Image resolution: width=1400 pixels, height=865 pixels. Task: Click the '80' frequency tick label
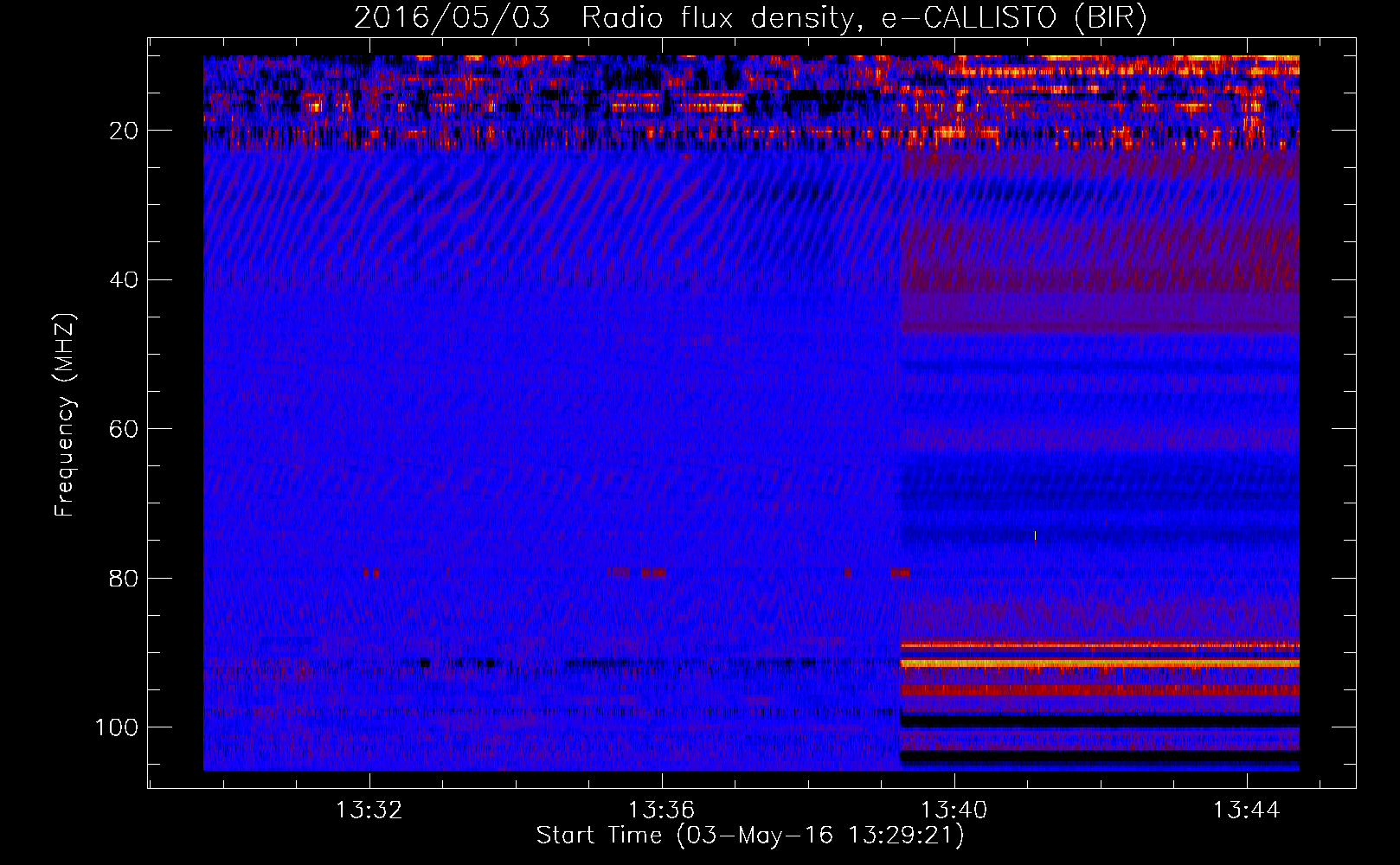[124, 578]
